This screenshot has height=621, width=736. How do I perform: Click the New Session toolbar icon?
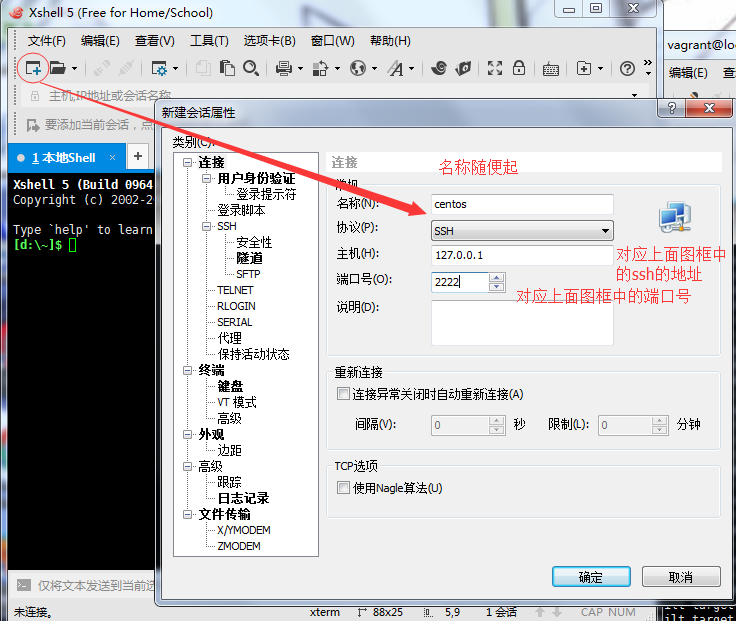(33, 69)
